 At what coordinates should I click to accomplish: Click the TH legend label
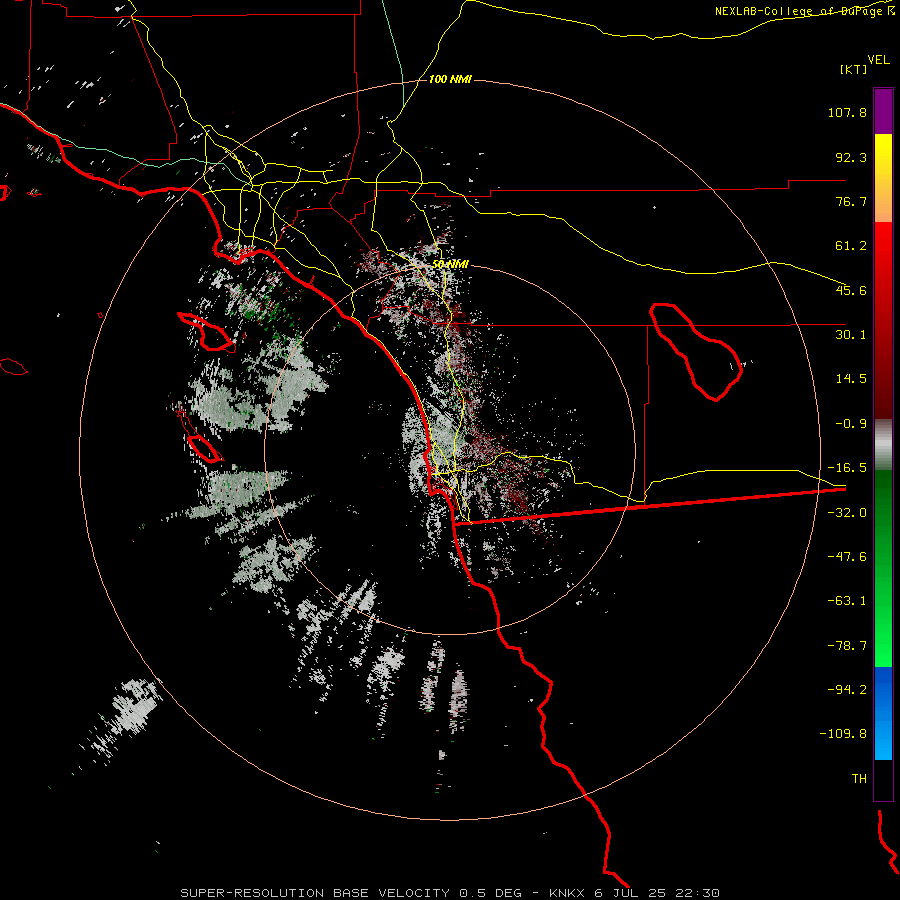pos(859,778)
